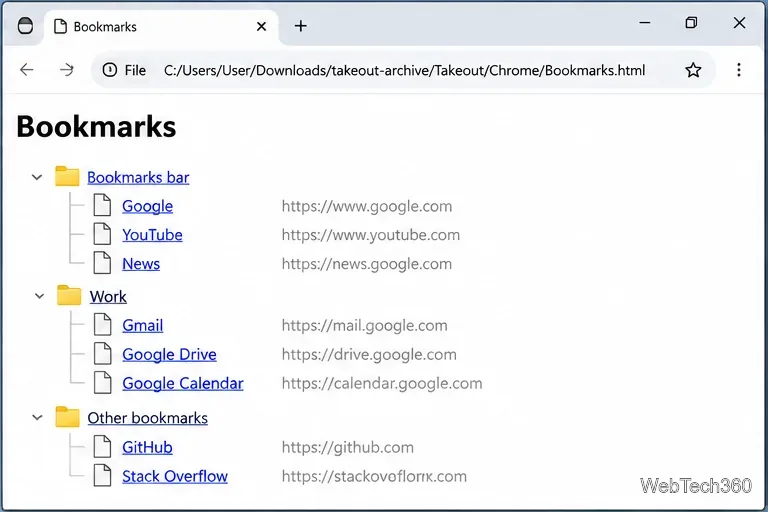
Task: Open the Gmail bookmark link
Action: (x=143, y=326)
